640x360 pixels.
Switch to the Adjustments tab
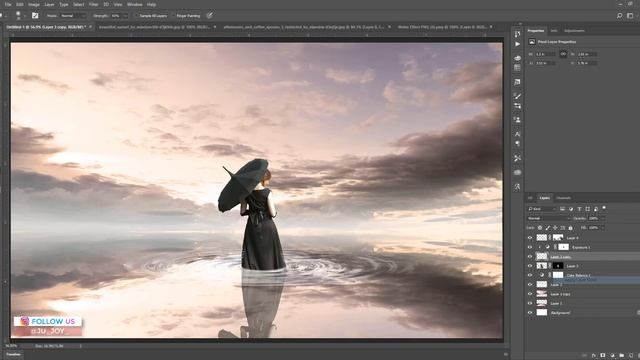click(x=574, y=31)
